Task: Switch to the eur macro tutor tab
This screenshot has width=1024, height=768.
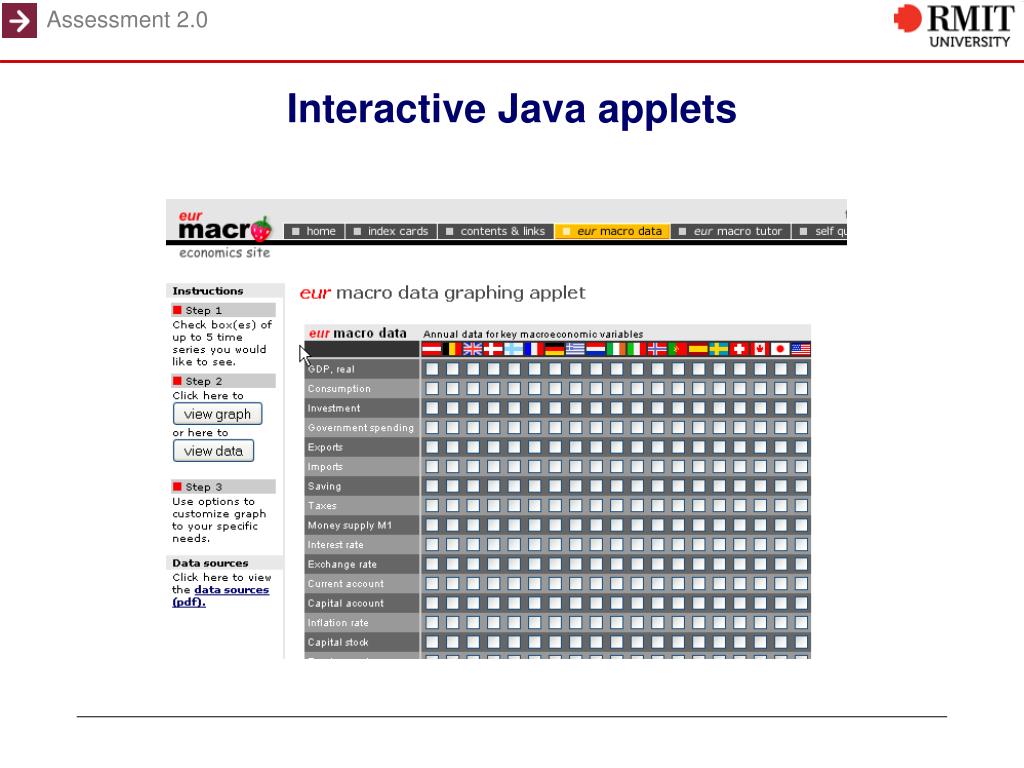Action: [731, 231]
